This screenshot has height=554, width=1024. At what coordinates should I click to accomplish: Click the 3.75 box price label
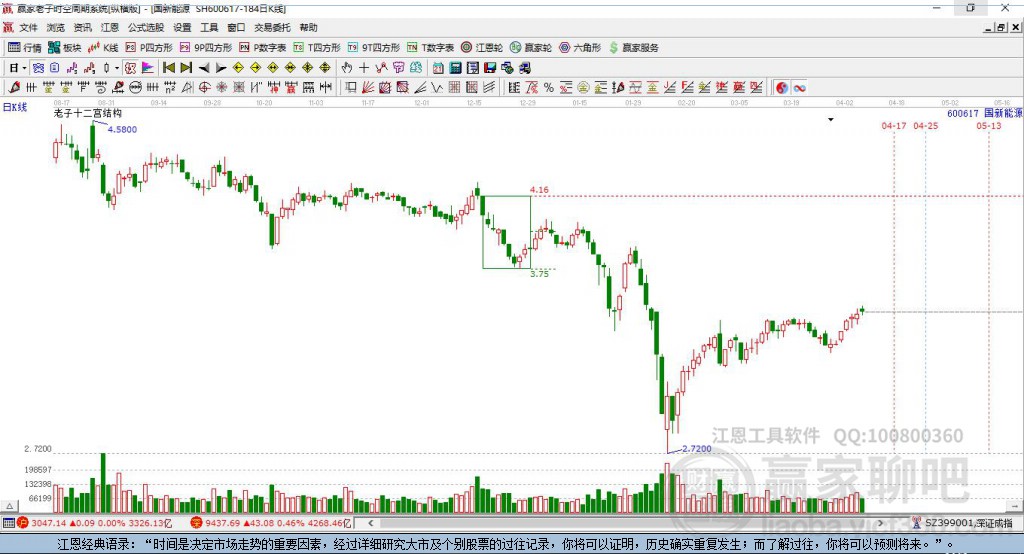click(539, 274)
